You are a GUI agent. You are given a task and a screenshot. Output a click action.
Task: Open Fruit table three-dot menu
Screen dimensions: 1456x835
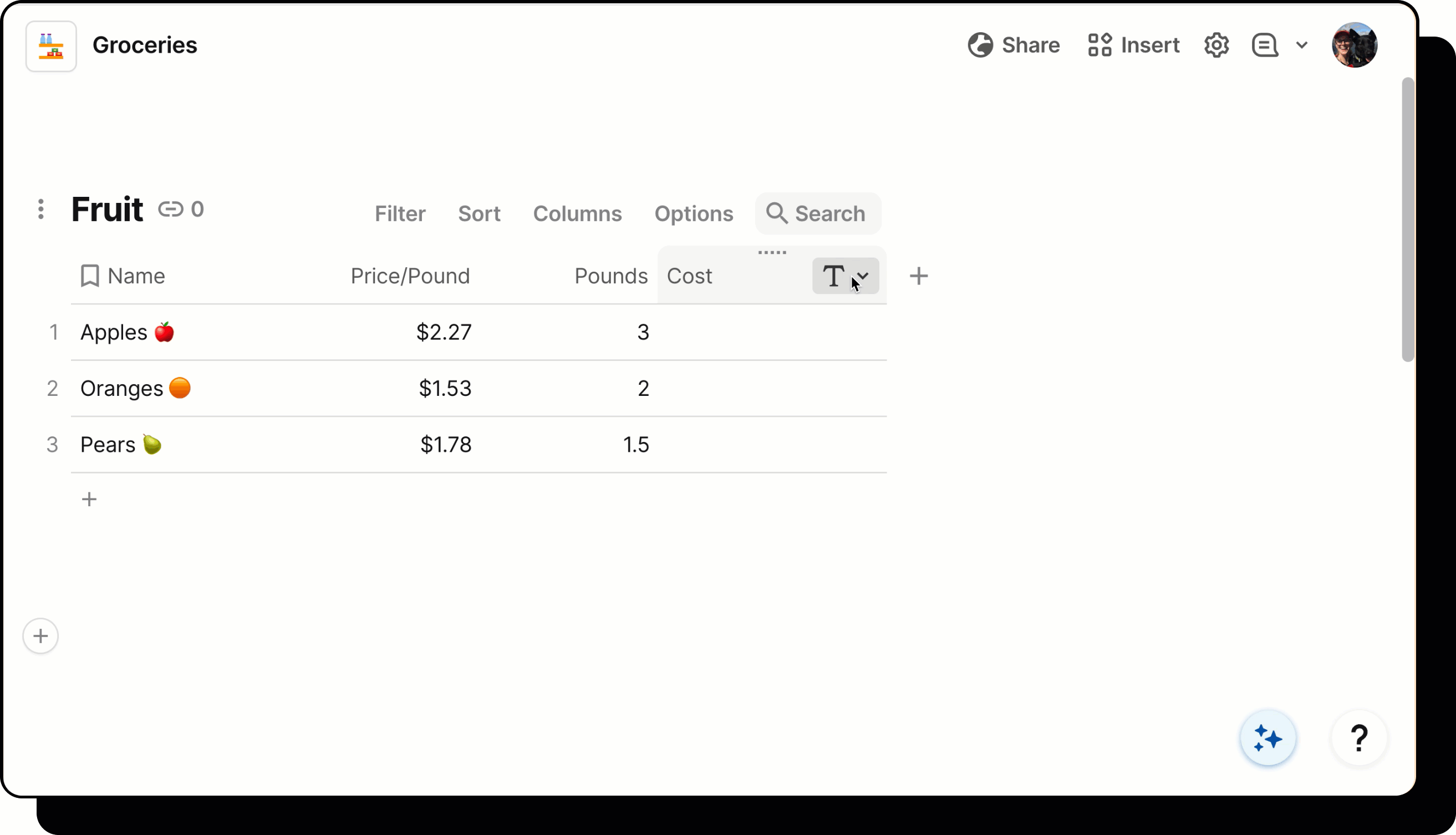[40, 210]
